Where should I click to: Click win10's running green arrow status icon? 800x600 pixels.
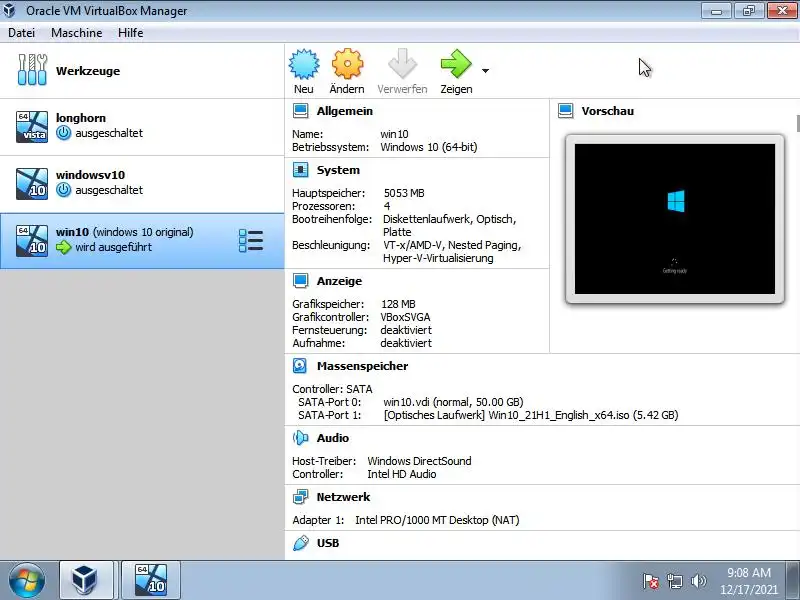[x=63, y=247]
